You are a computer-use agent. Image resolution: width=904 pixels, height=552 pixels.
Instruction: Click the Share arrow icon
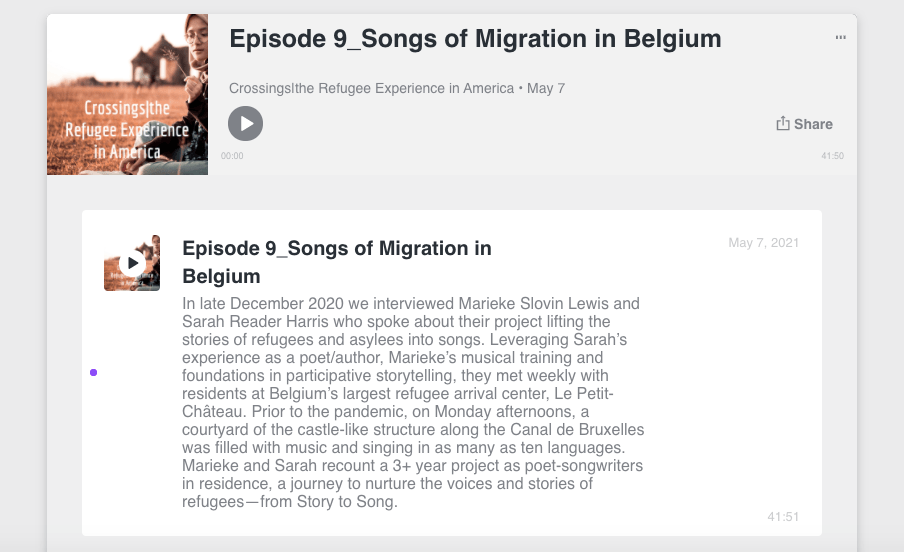pyautogui.click(x=783, y=124)
